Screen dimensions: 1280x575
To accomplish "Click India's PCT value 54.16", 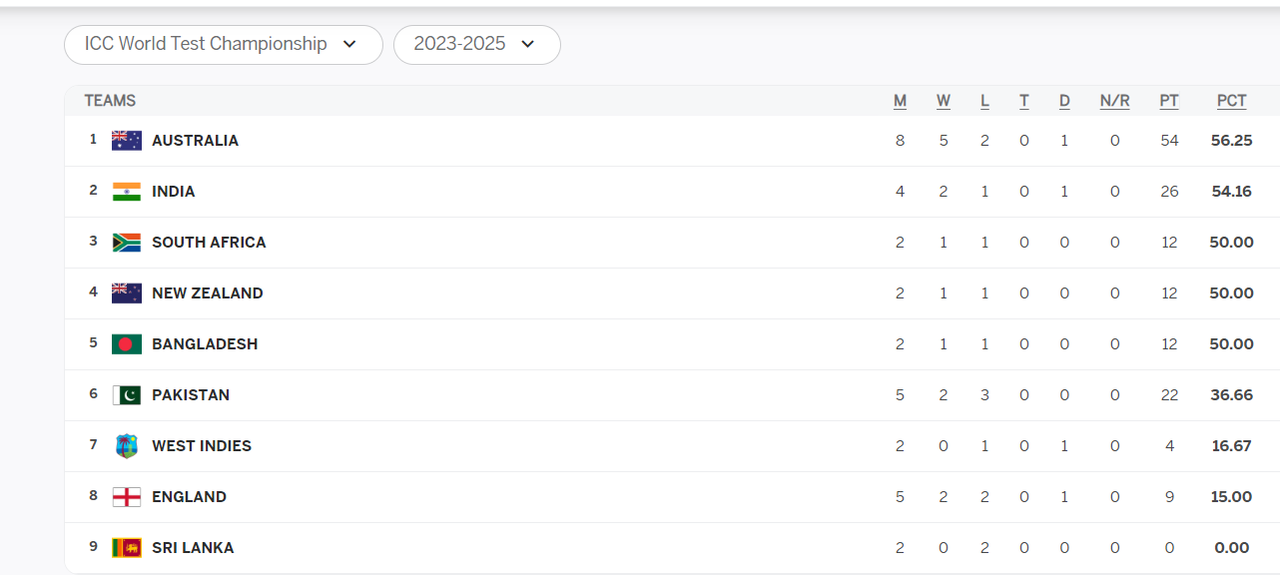I will coord(1232,192).
